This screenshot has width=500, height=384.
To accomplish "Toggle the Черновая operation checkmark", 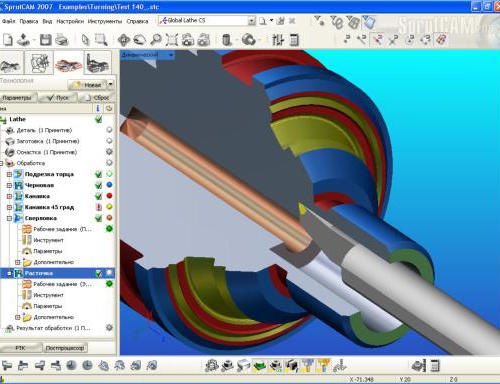I will [98, 185].
